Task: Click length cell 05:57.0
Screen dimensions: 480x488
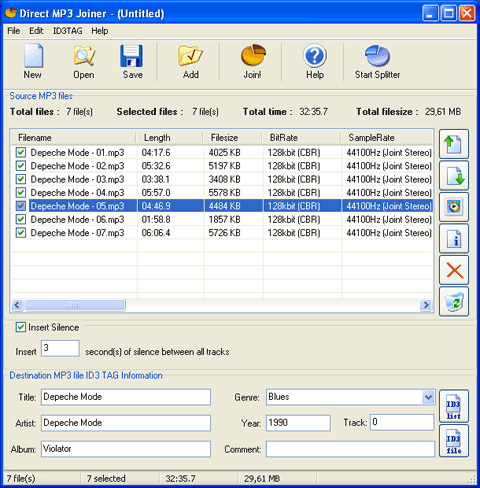Action: [156, 193]
